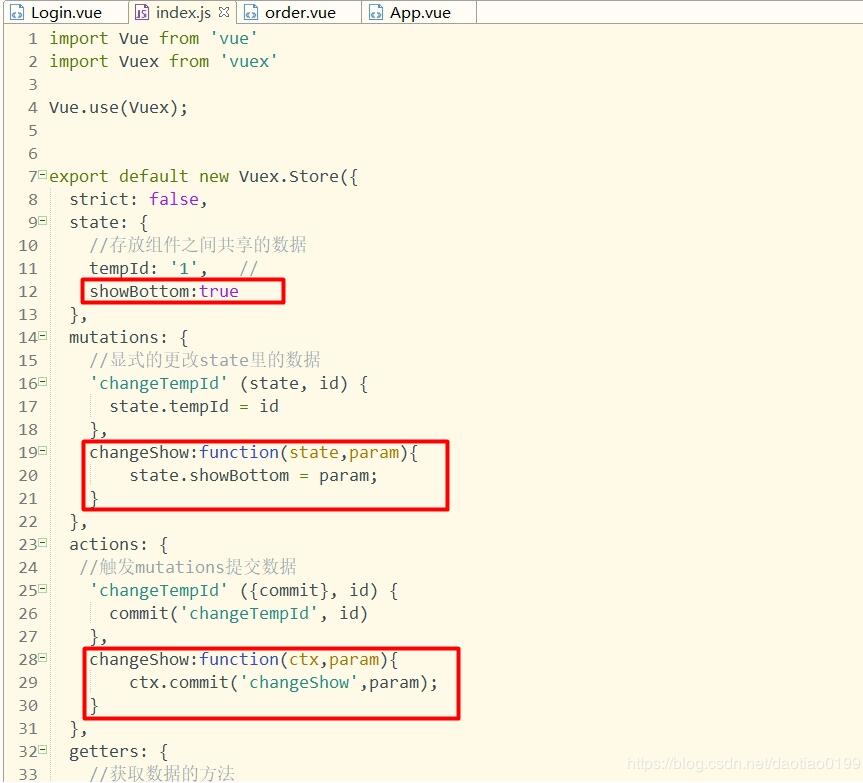Click line number 31 in the gutter
Screen dimensions: 863x783
coord(28,729)
